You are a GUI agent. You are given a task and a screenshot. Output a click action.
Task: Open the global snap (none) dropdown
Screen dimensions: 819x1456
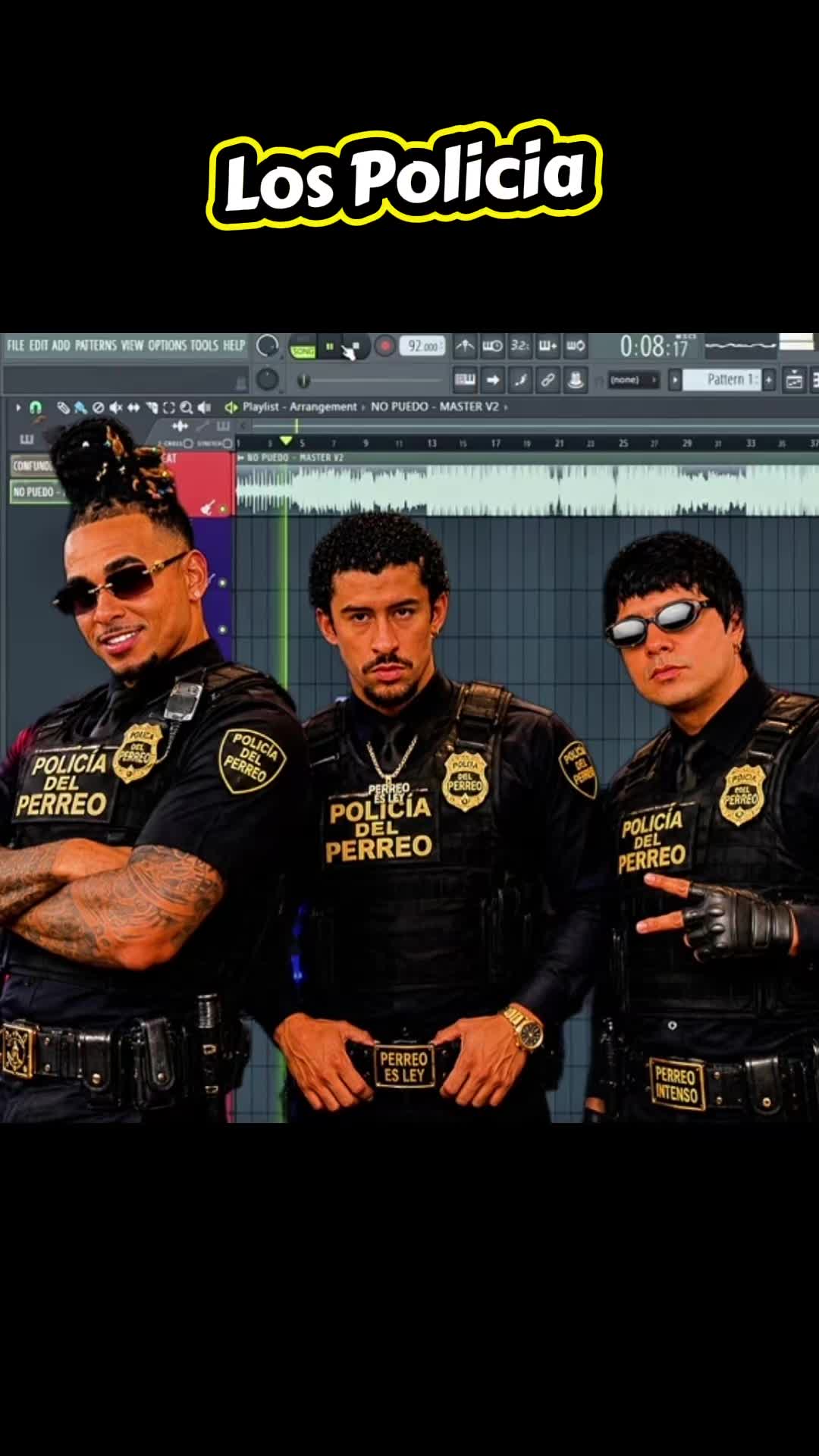[632, 380]
